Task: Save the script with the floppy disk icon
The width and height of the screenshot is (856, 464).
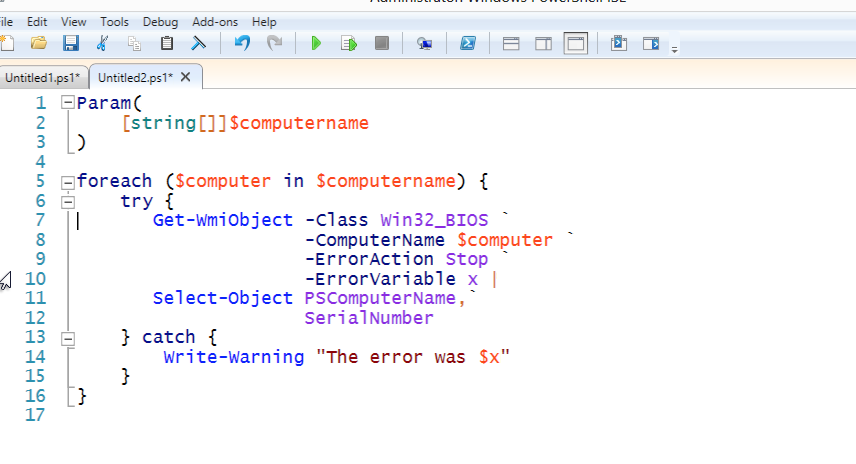Action: click(70, 43)
